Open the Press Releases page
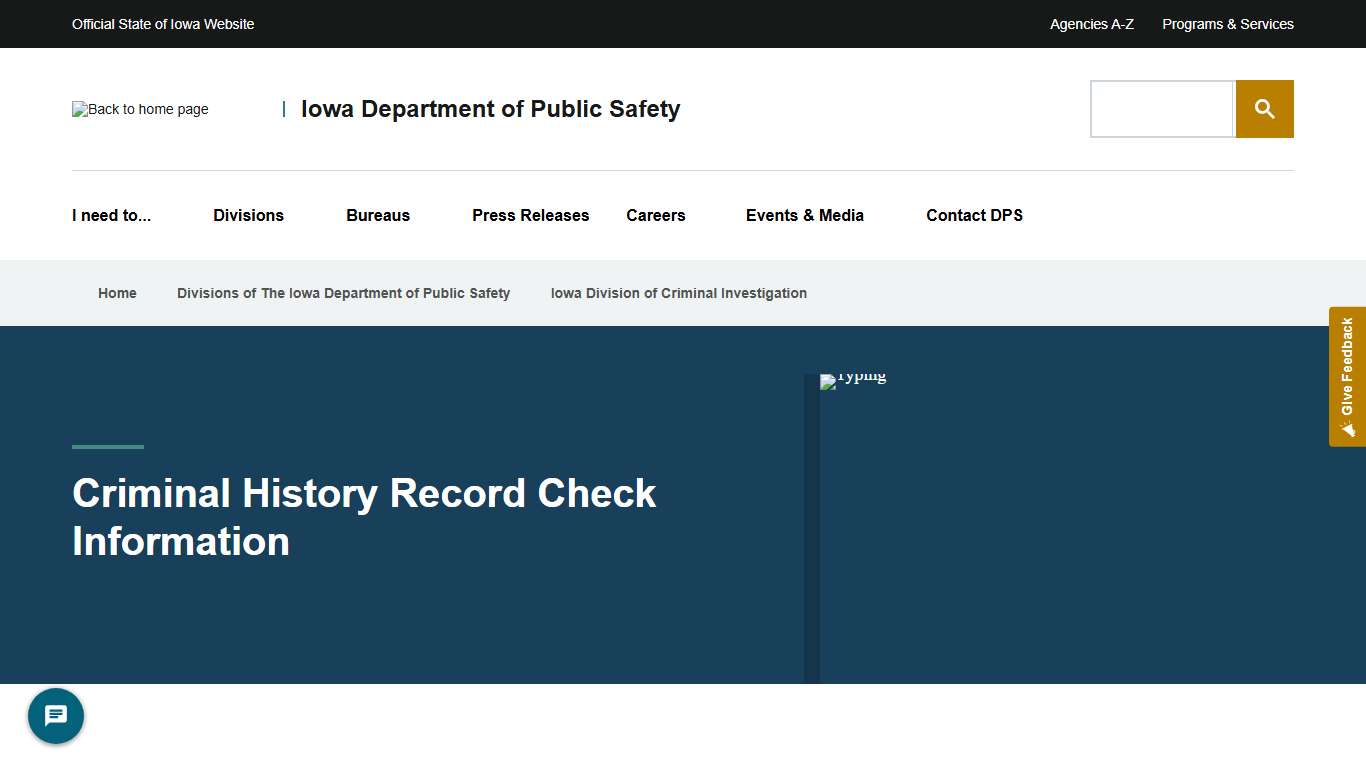1366x768 pixels. click(531, 215)
